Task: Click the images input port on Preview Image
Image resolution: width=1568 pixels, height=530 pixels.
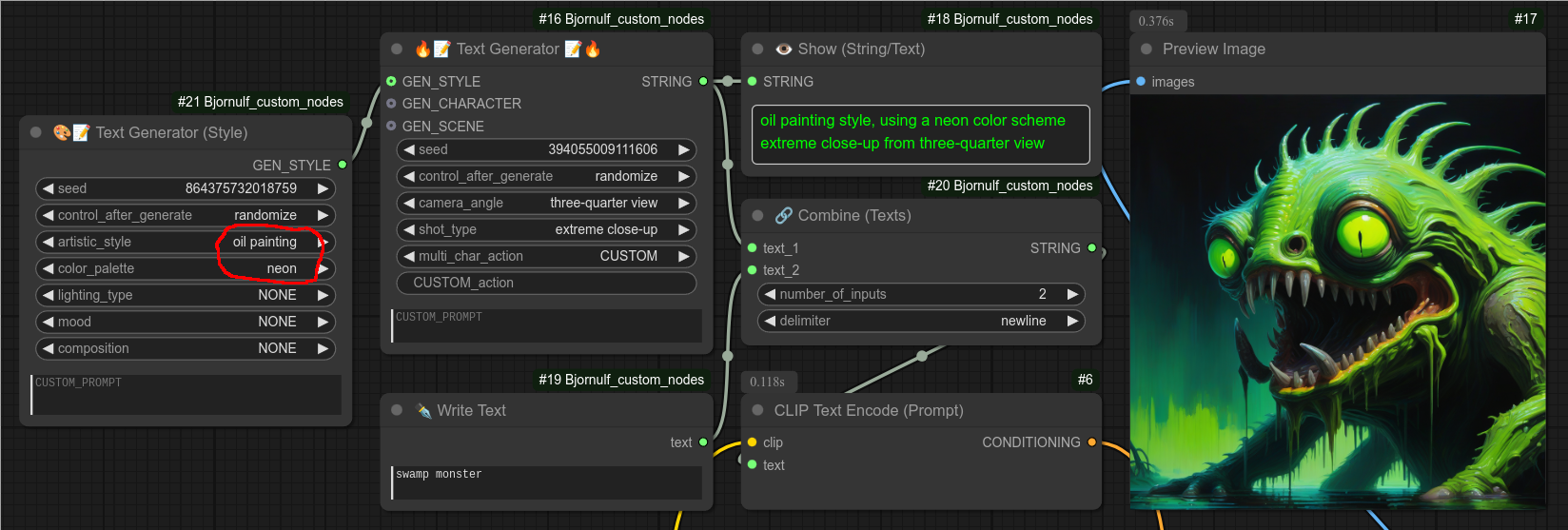Action: 1141,82
